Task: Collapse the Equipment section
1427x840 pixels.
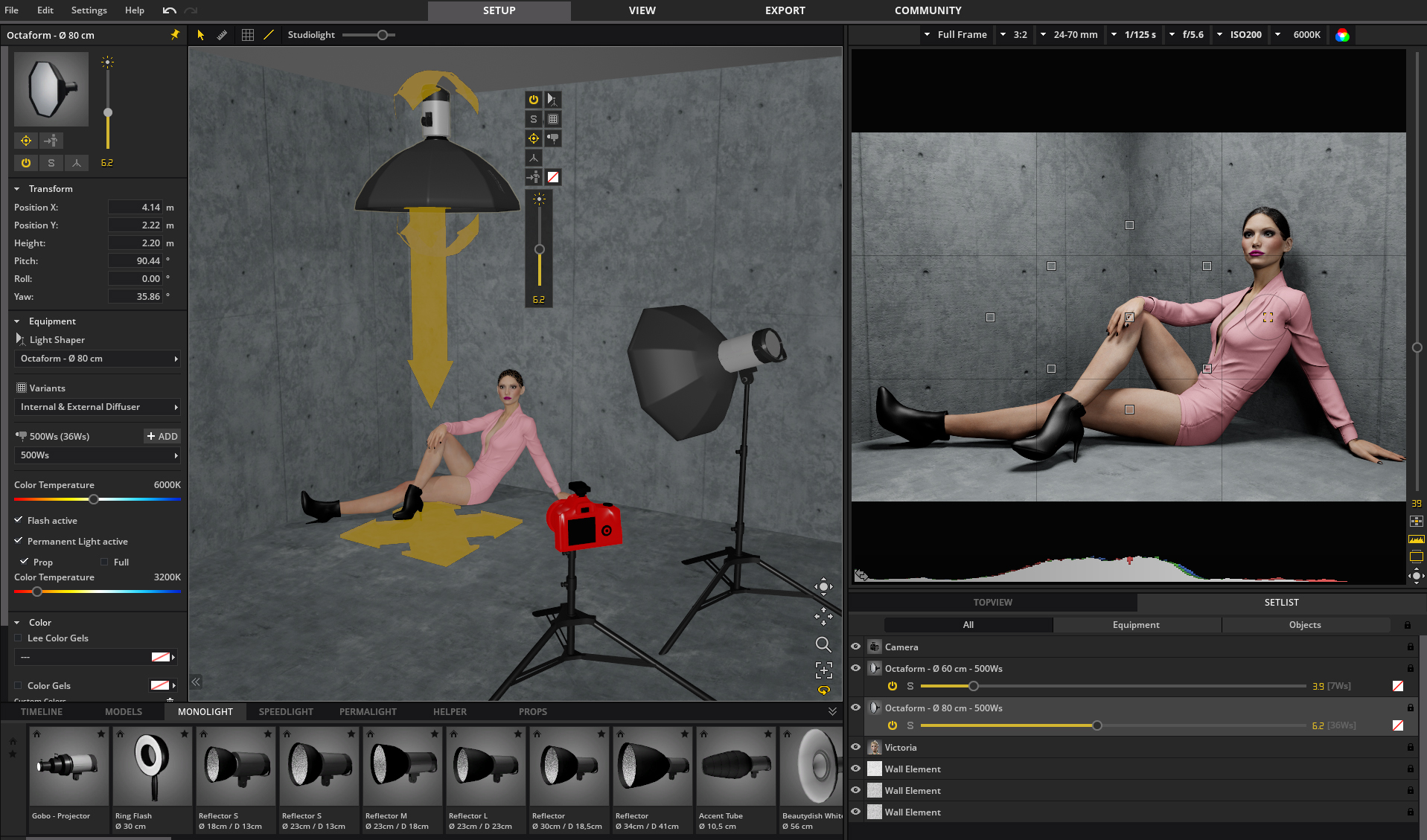Action: tap(17, 321)
